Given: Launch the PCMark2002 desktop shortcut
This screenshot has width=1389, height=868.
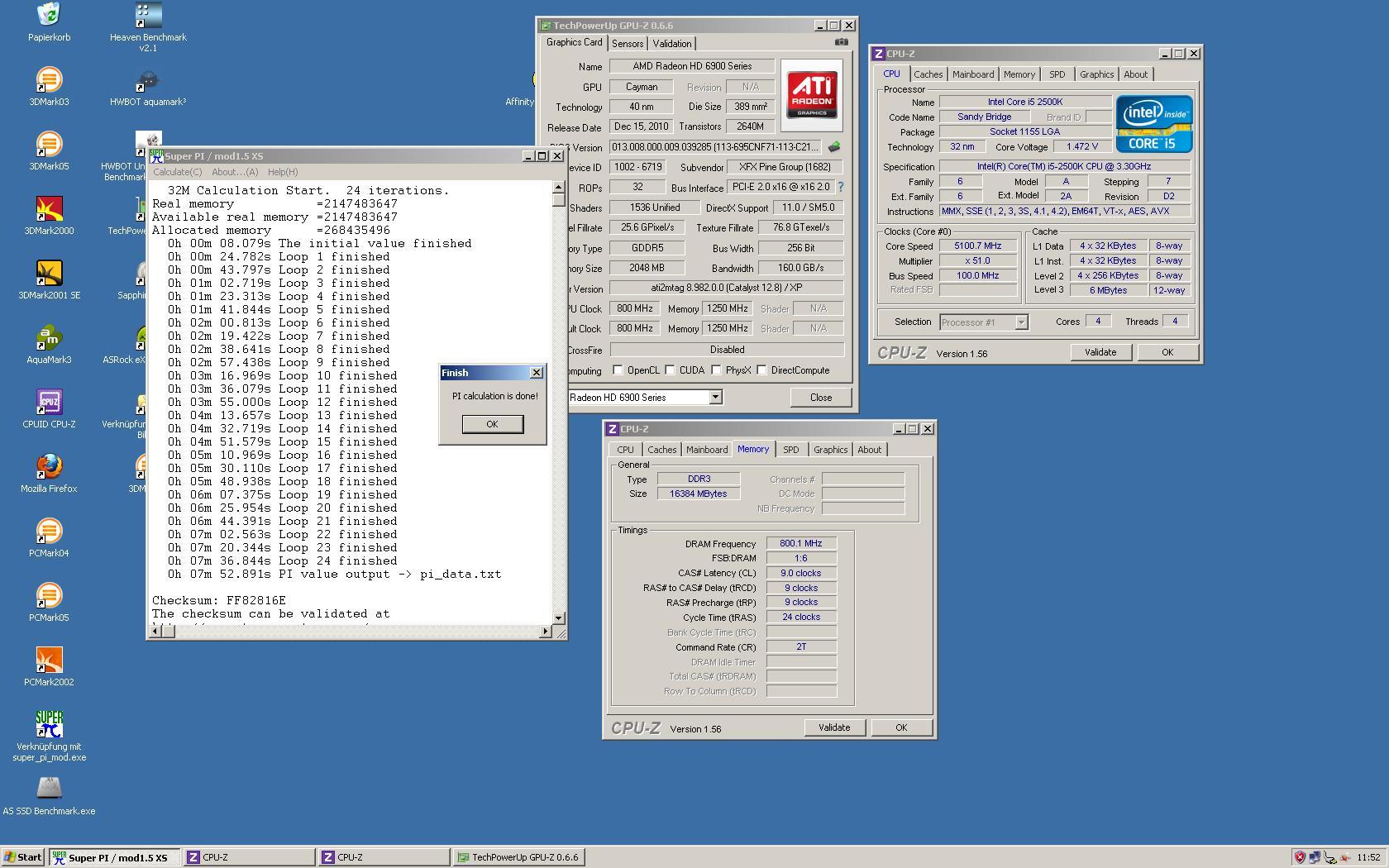Looking at the screenshot, I should coord(49,660).
